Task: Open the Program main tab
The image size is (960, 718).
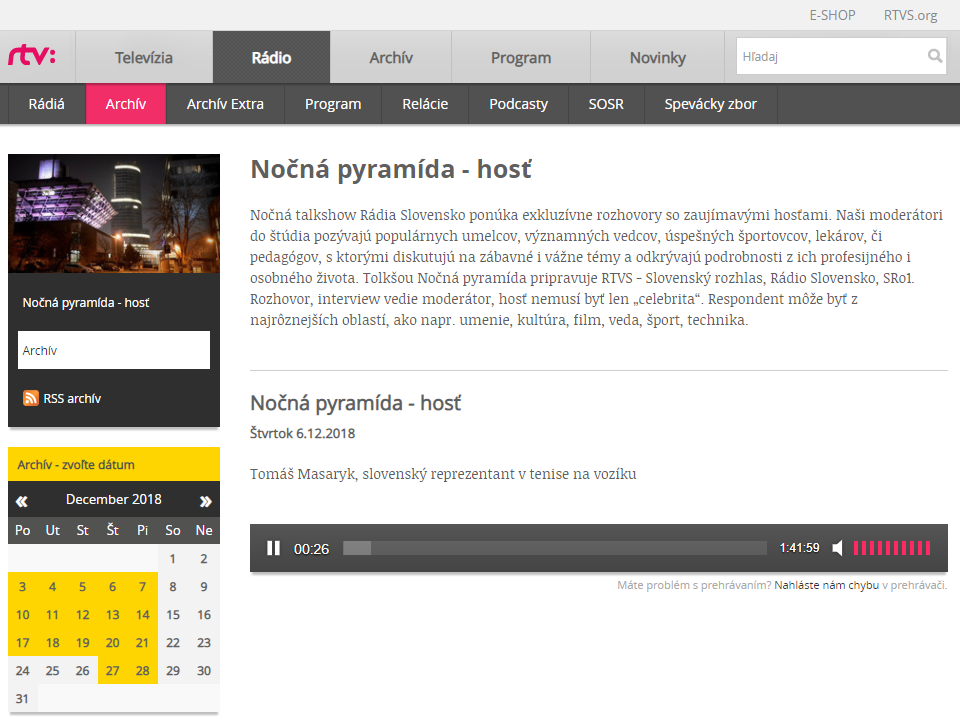Action: click(x=521, y=58)
